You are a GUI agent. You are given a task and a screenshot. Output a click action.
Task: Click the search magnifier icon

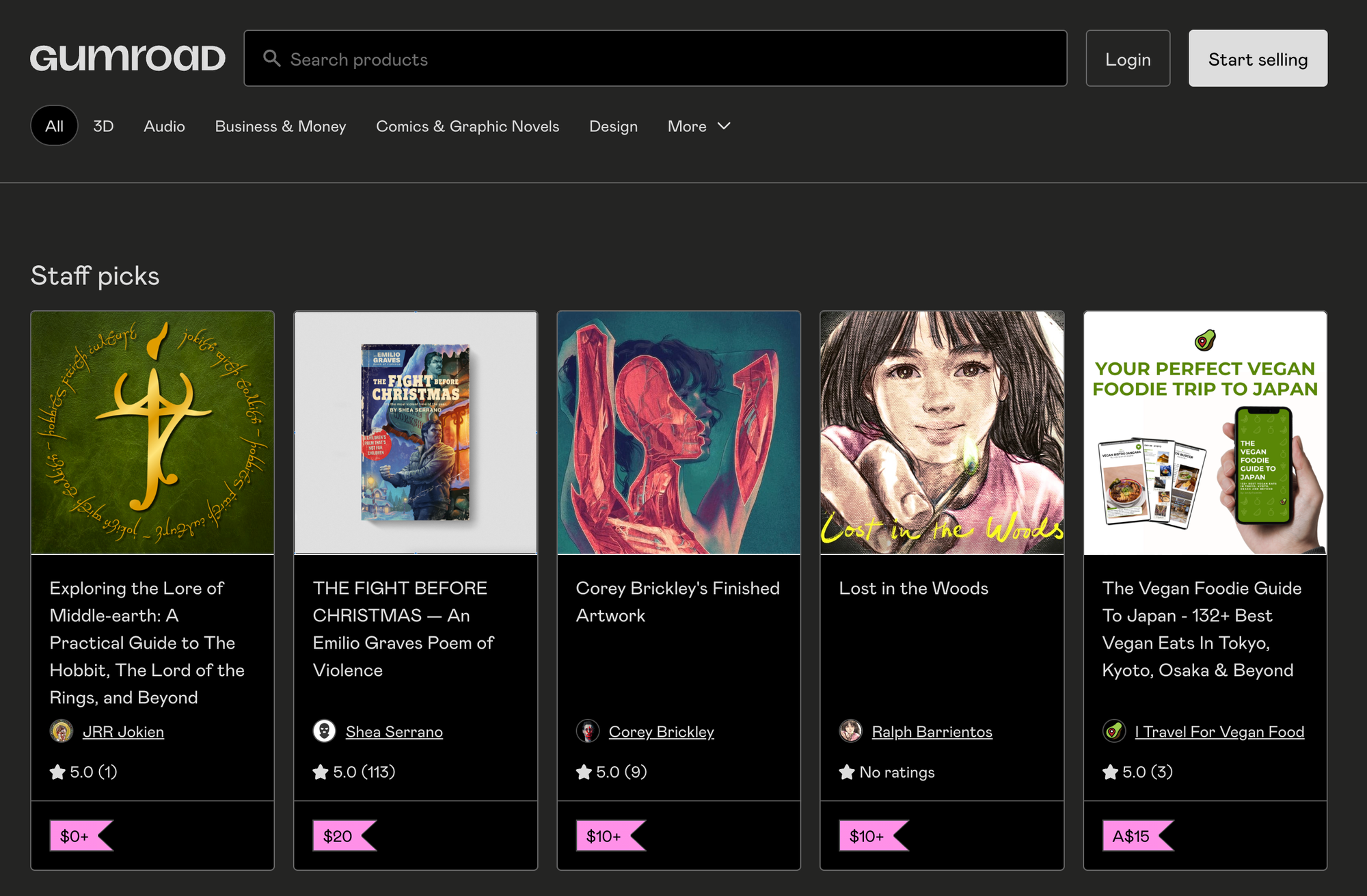coord(272,59)
